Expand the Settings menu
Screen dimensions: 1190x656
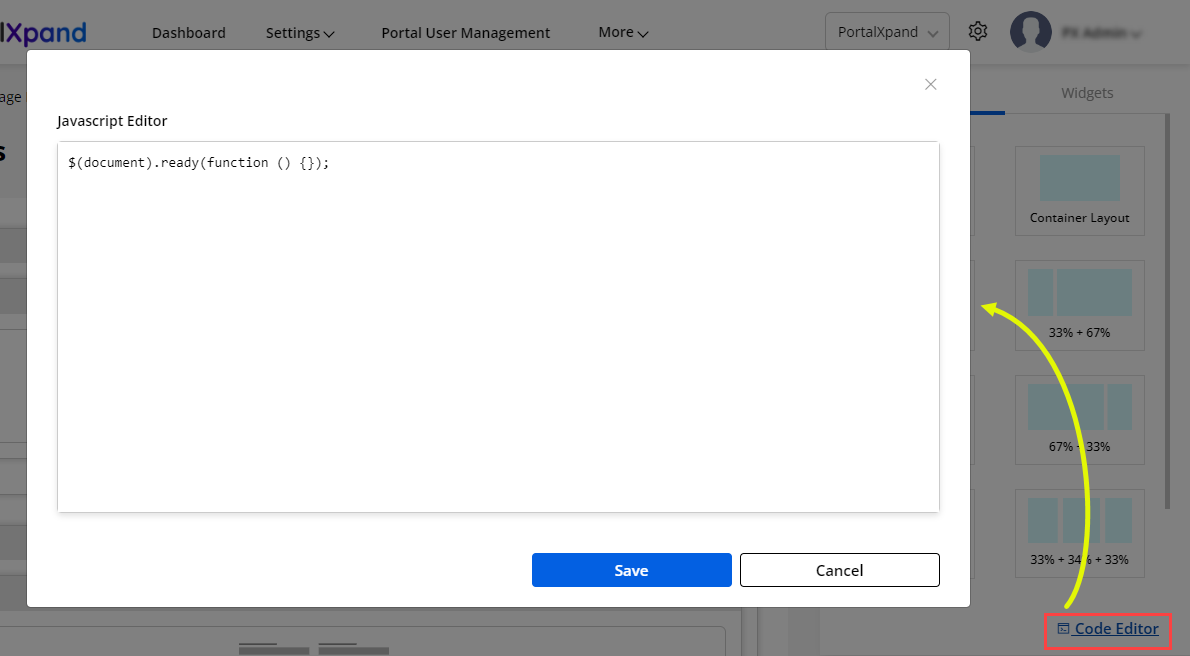coord(299,33)
